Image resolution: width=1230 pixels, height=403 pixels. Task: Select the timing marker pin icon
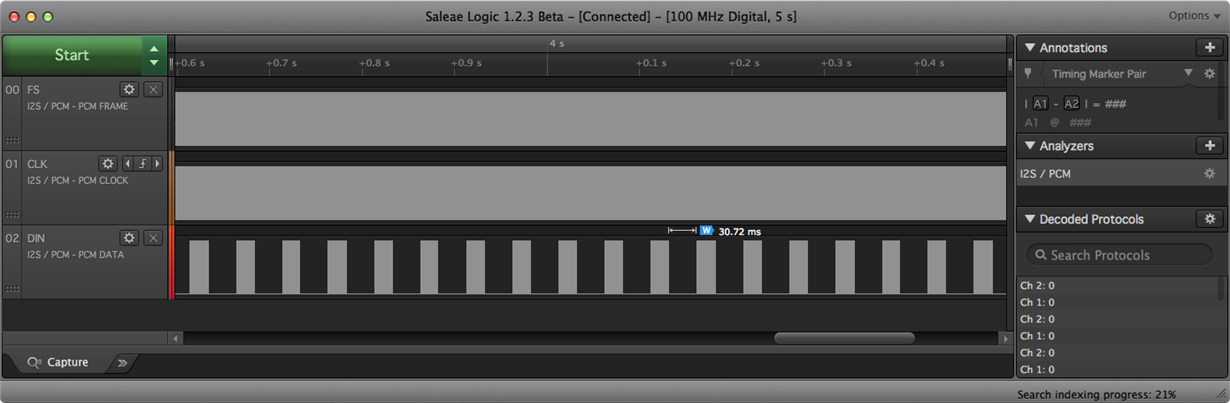pyautogui.click(x=1028, y=73)
